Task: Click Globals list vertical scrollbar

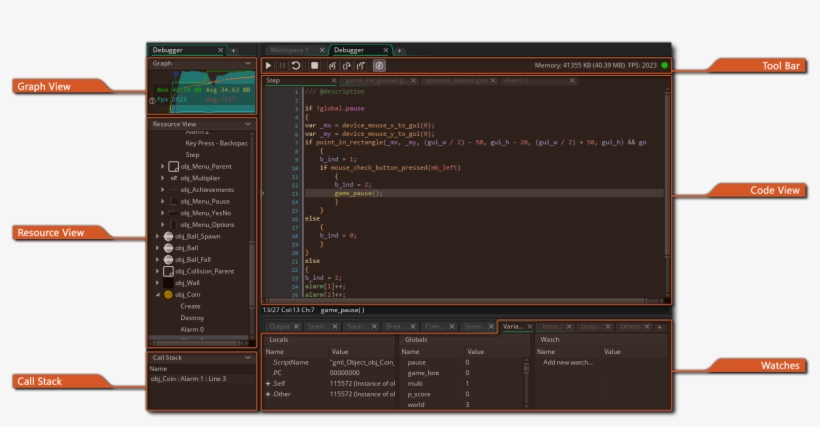Action: tap(526, 382)
